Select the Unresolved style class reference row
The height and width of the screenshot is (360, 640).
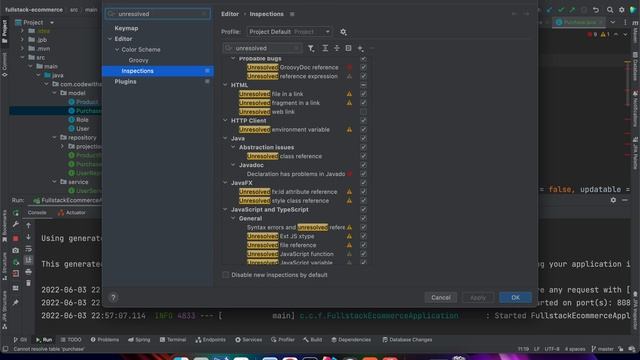(x=296, y=201)
